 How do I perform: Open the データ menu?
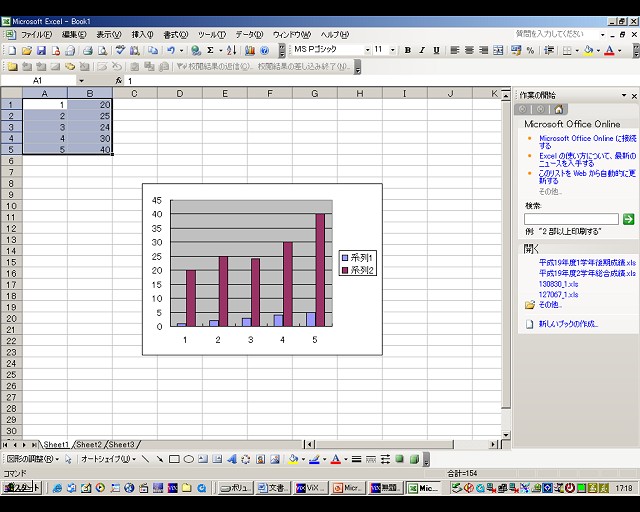coord(249,35)
